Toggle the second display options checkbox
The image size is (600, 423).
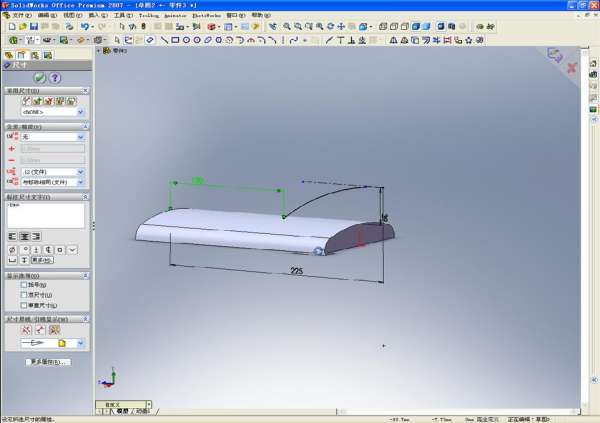[24, 294]
